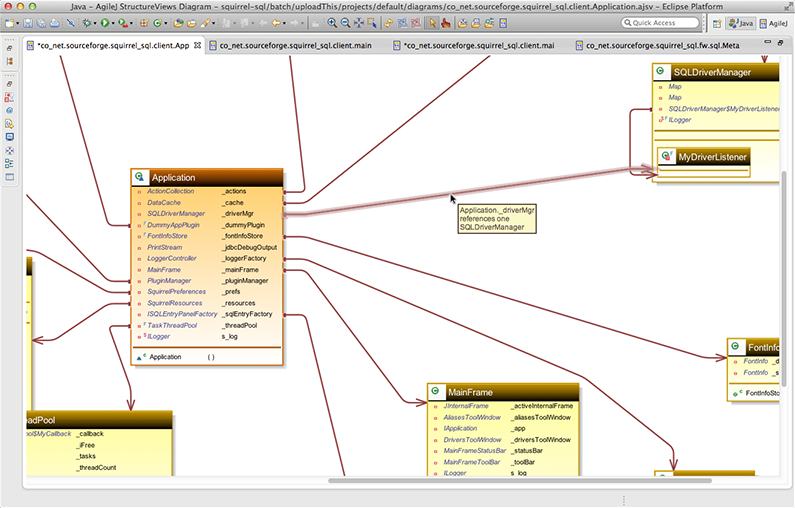Open the fw.sql.Meta diagram tab

tap(662, 46)
